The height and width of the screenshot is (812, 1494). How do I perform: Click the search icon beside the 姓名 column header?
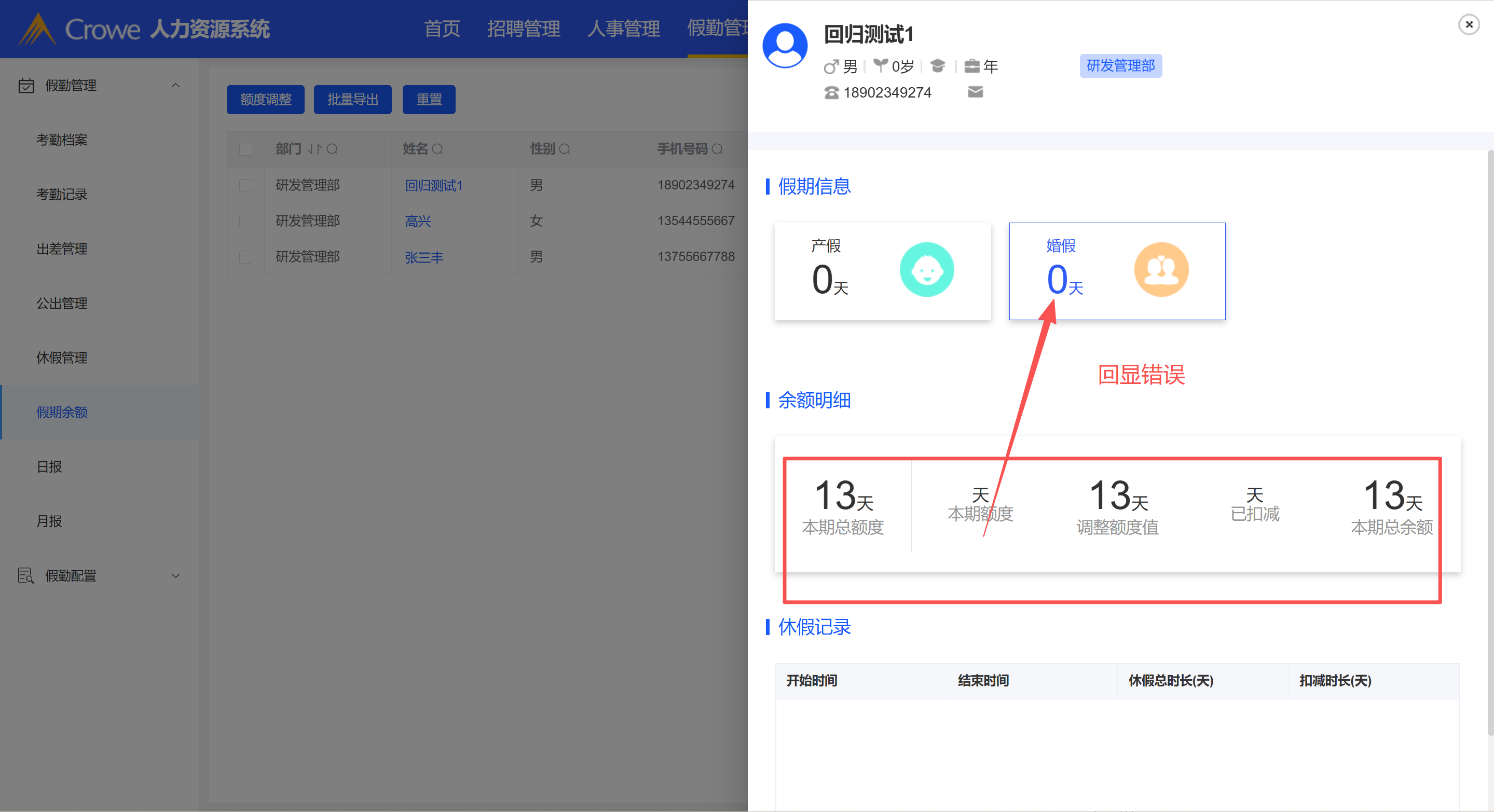pyautogui.click(x=438, y=149)
